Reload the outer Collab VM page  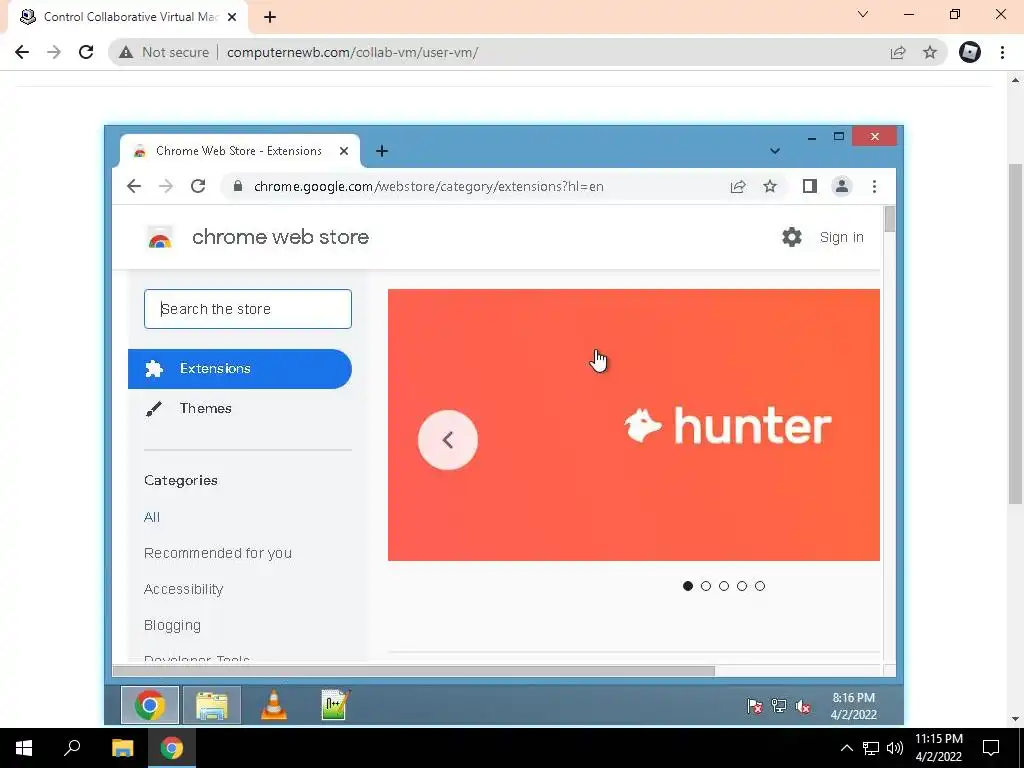tap(86, 52)
